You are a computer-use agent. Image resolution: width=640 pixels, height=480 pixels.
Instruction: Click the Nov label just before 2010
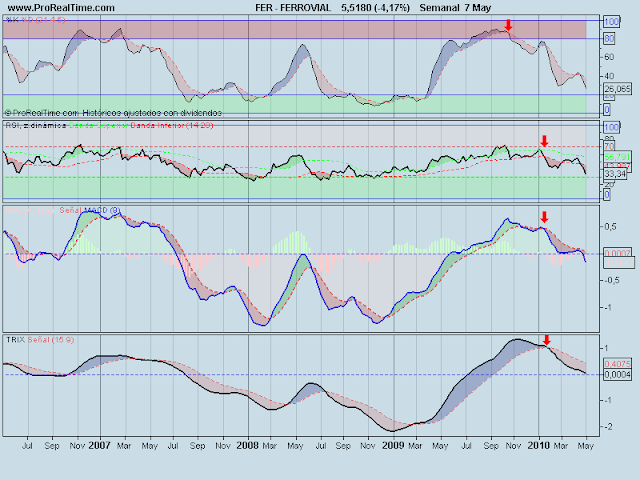(x=513, y=446)
